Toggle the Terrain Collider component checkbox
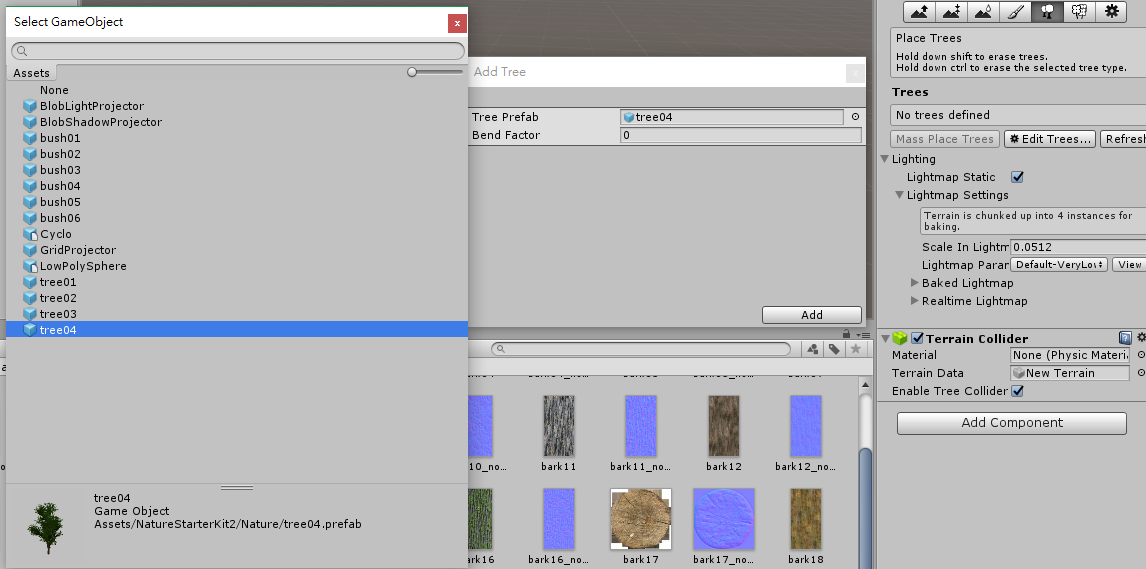1146x569 pixels. pos(917,339)
